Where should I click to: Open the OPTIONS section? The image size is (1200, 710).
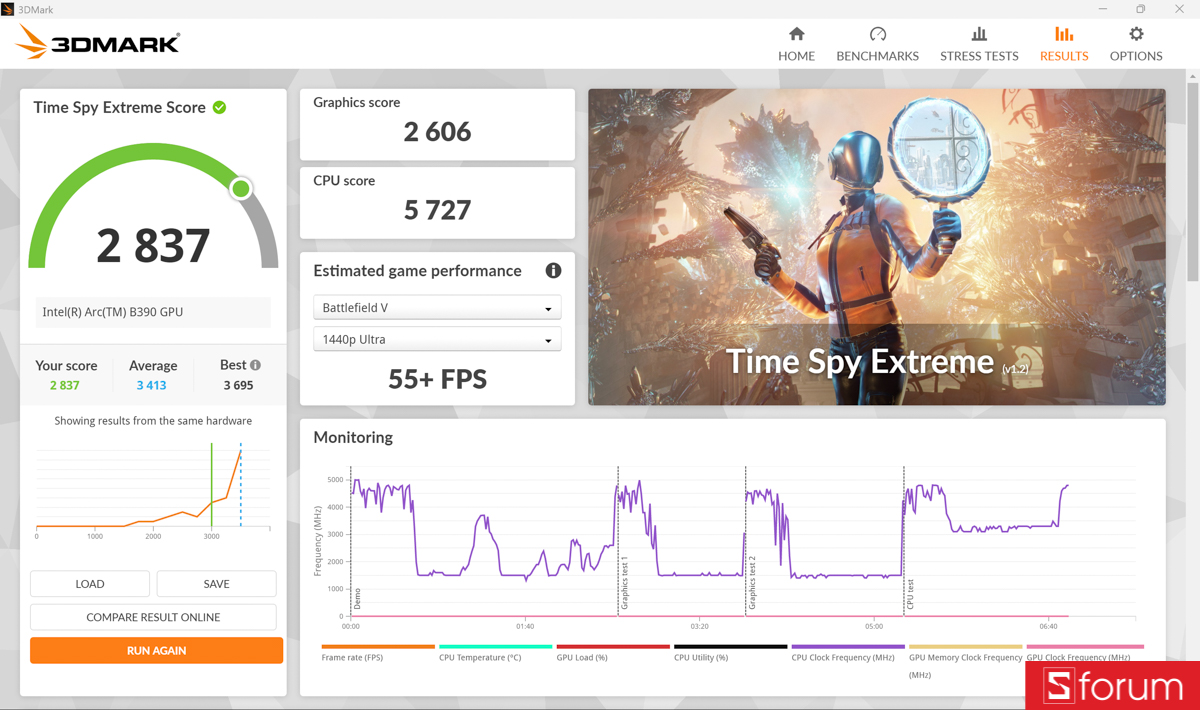click(1136, 45)
